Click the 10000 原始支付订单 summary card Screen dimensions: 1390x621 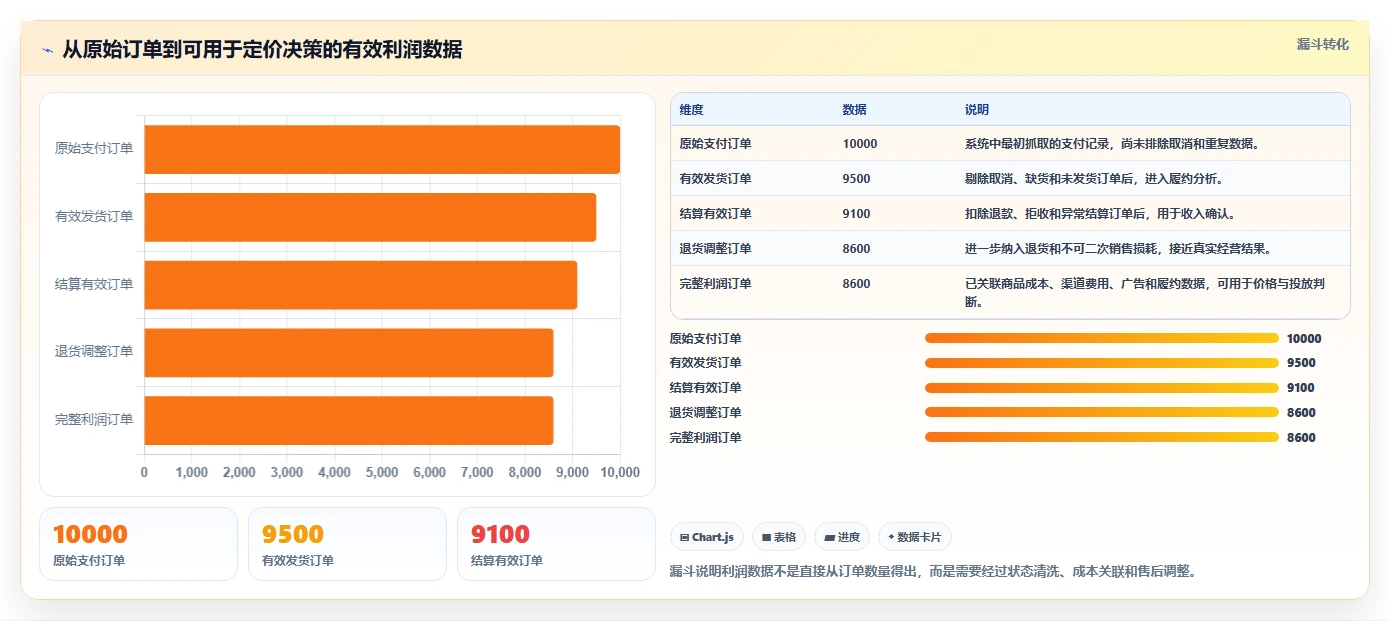click(139, 544)
